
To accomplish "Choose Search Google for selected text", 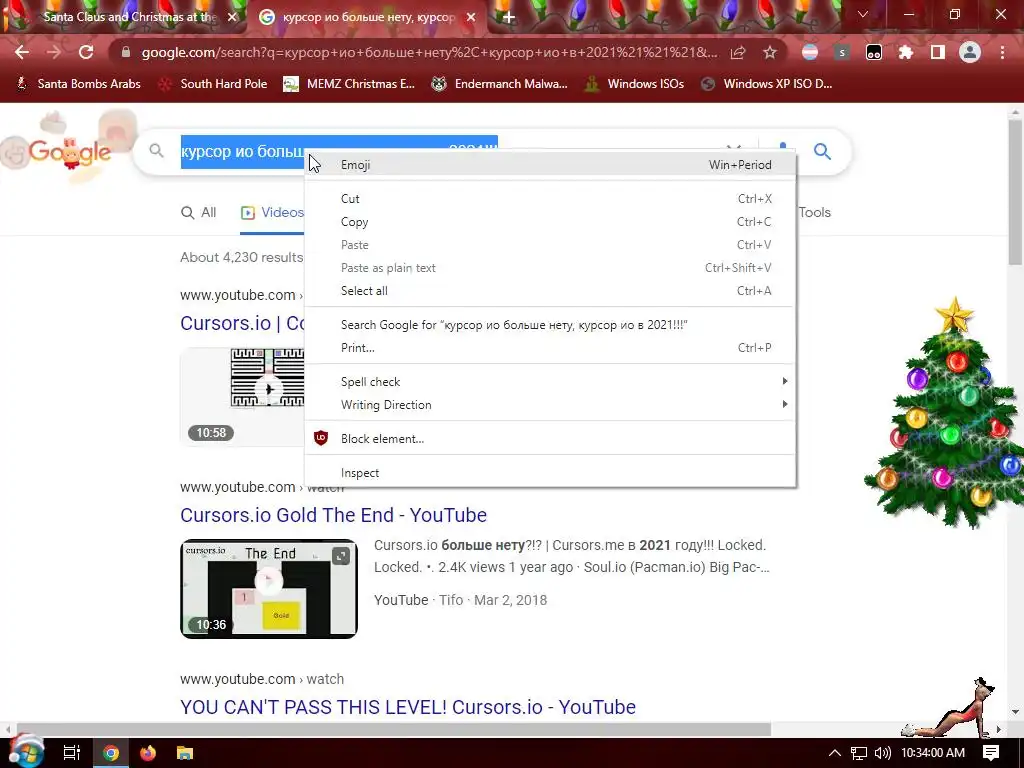I will 550,325.
